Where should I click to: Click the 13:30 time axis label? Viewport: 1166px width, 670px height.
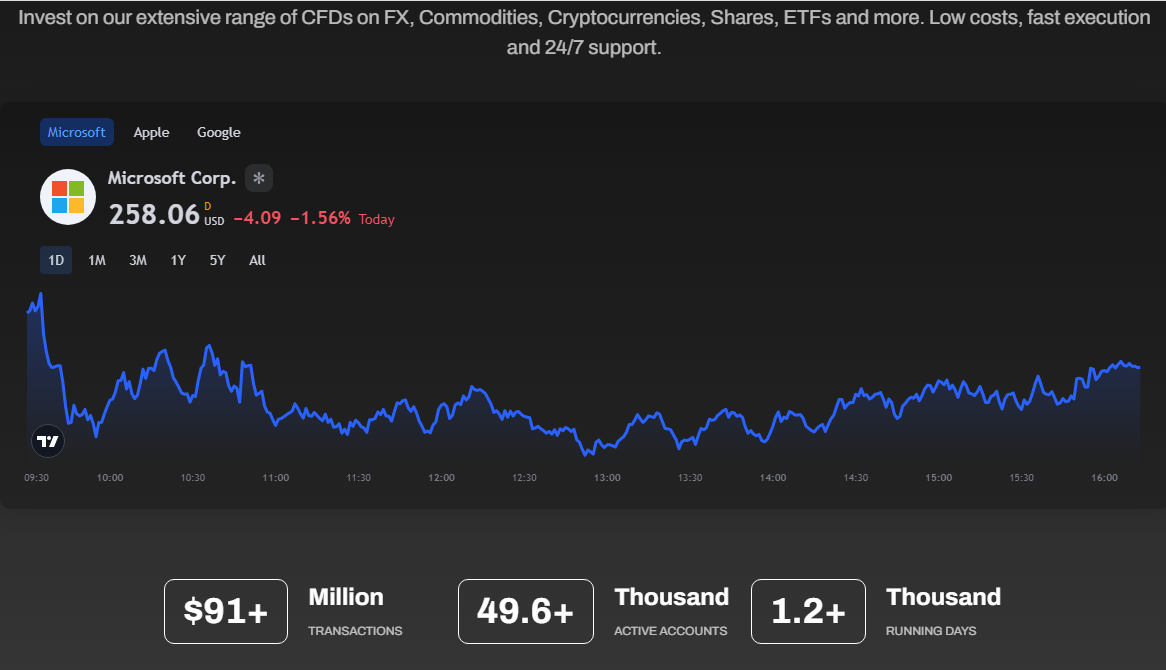(x=690, y=477)
